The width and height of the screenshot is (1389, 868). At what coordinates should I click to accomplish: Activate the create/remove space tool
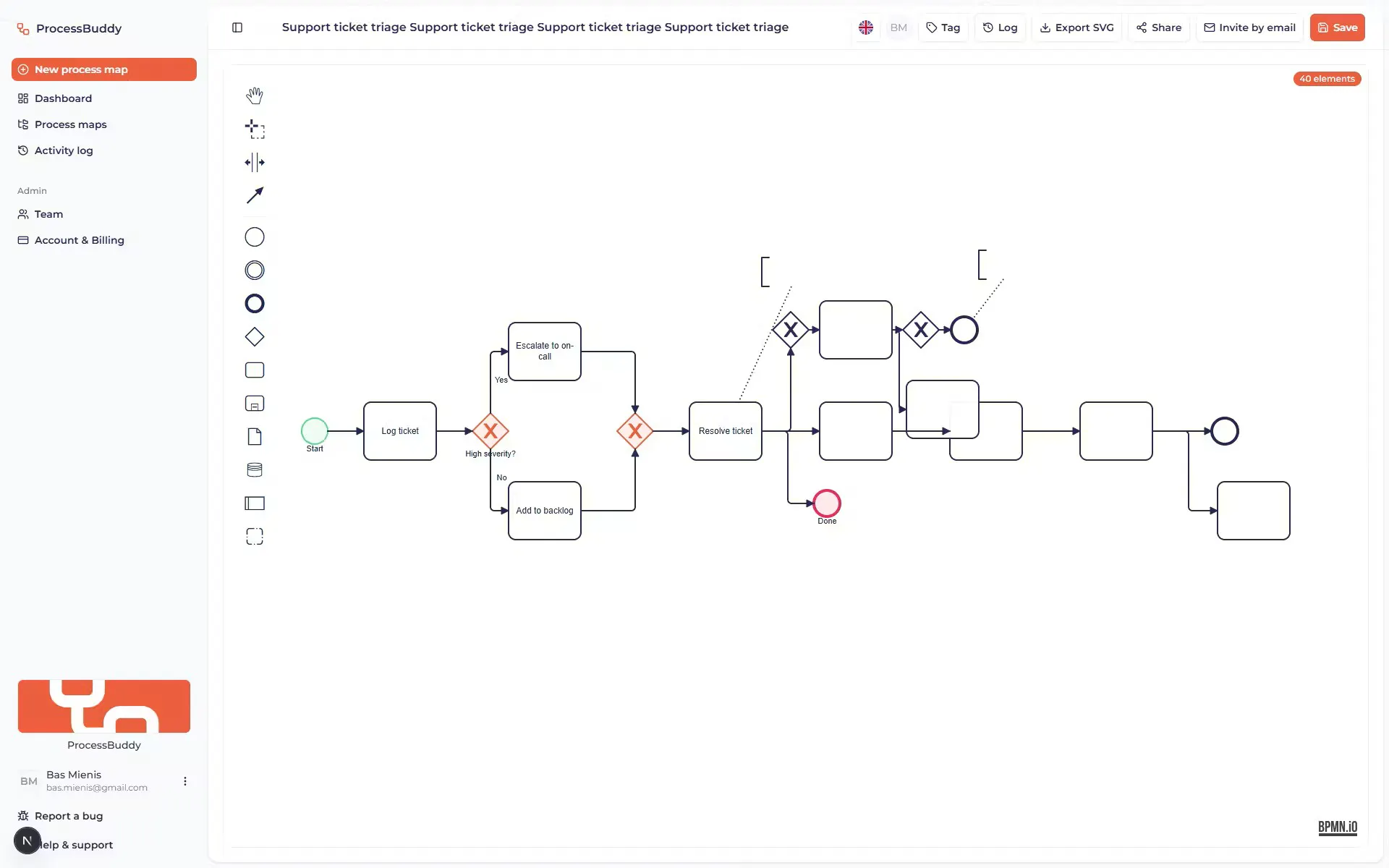(x=255, y=162)
